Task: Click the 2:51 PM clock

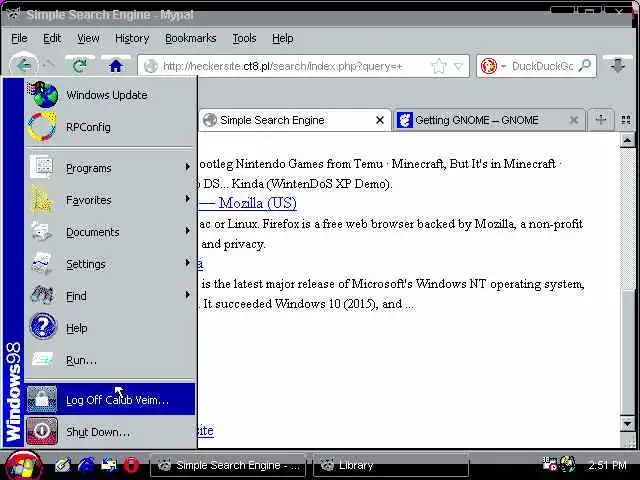Action: click(607, 465)
